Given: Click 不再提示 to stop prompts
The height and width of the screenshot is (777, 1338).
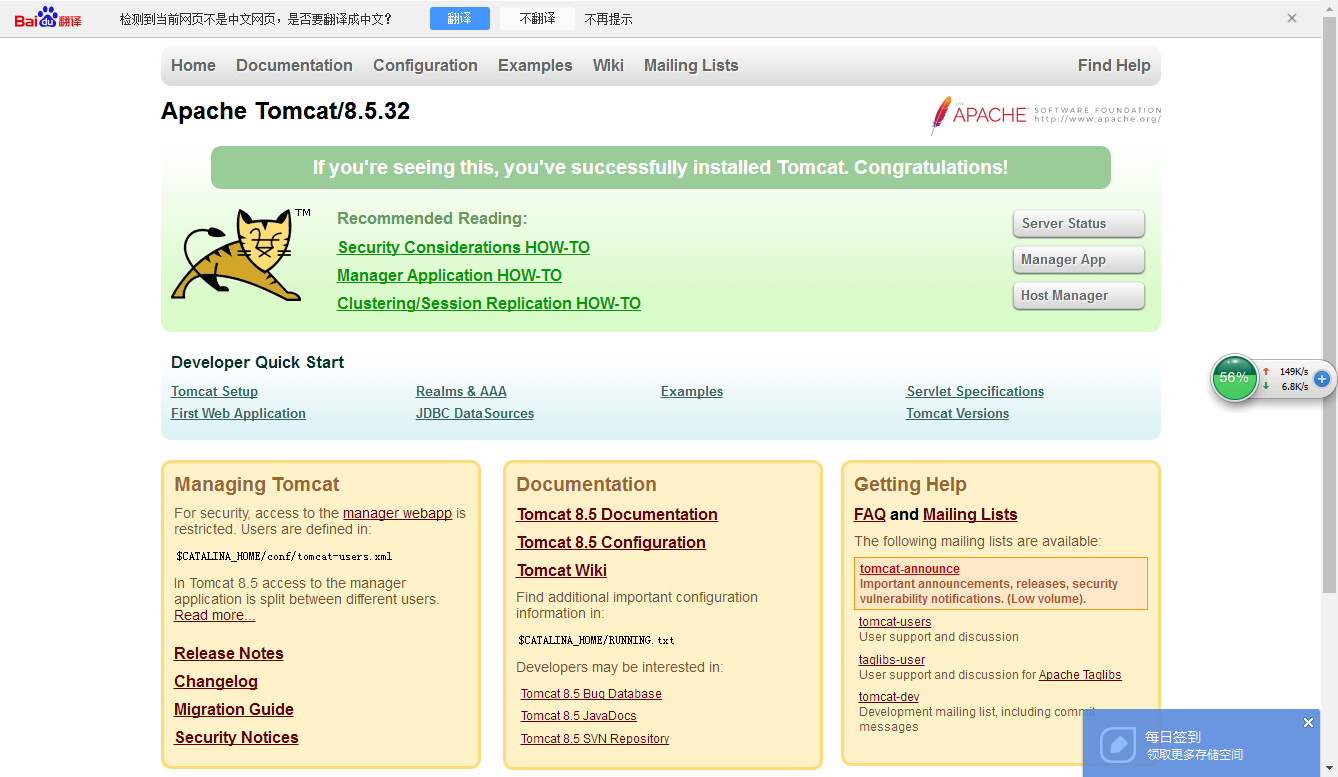Looking at the screenshot, I should pyautogui.click(x=608, y=19).
